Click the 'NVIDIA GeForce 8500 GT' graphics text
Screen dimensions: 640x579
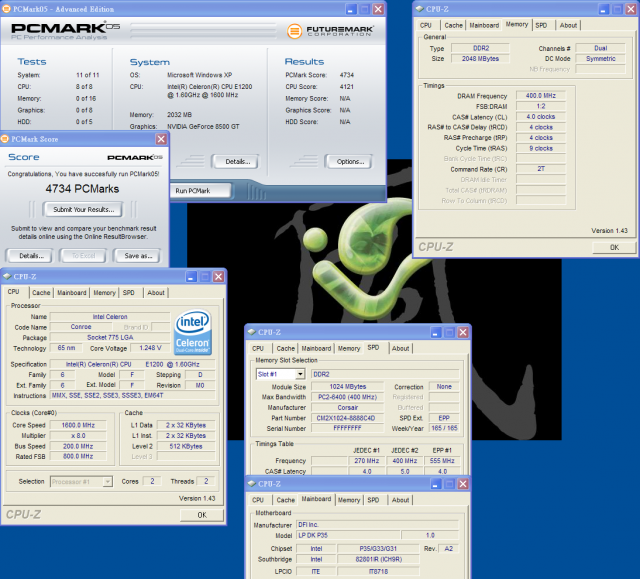203,126
